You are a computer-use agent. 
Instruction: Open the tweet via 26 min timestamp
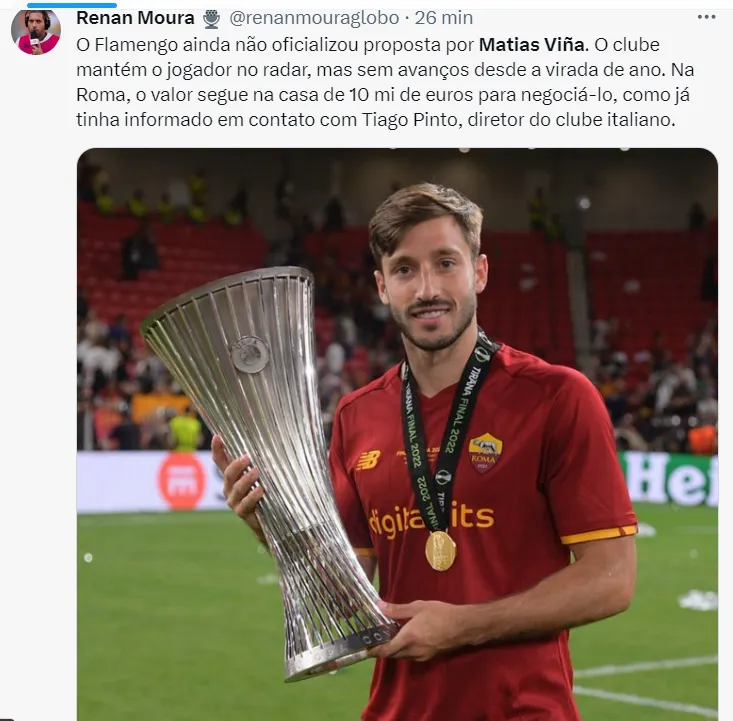444,18
